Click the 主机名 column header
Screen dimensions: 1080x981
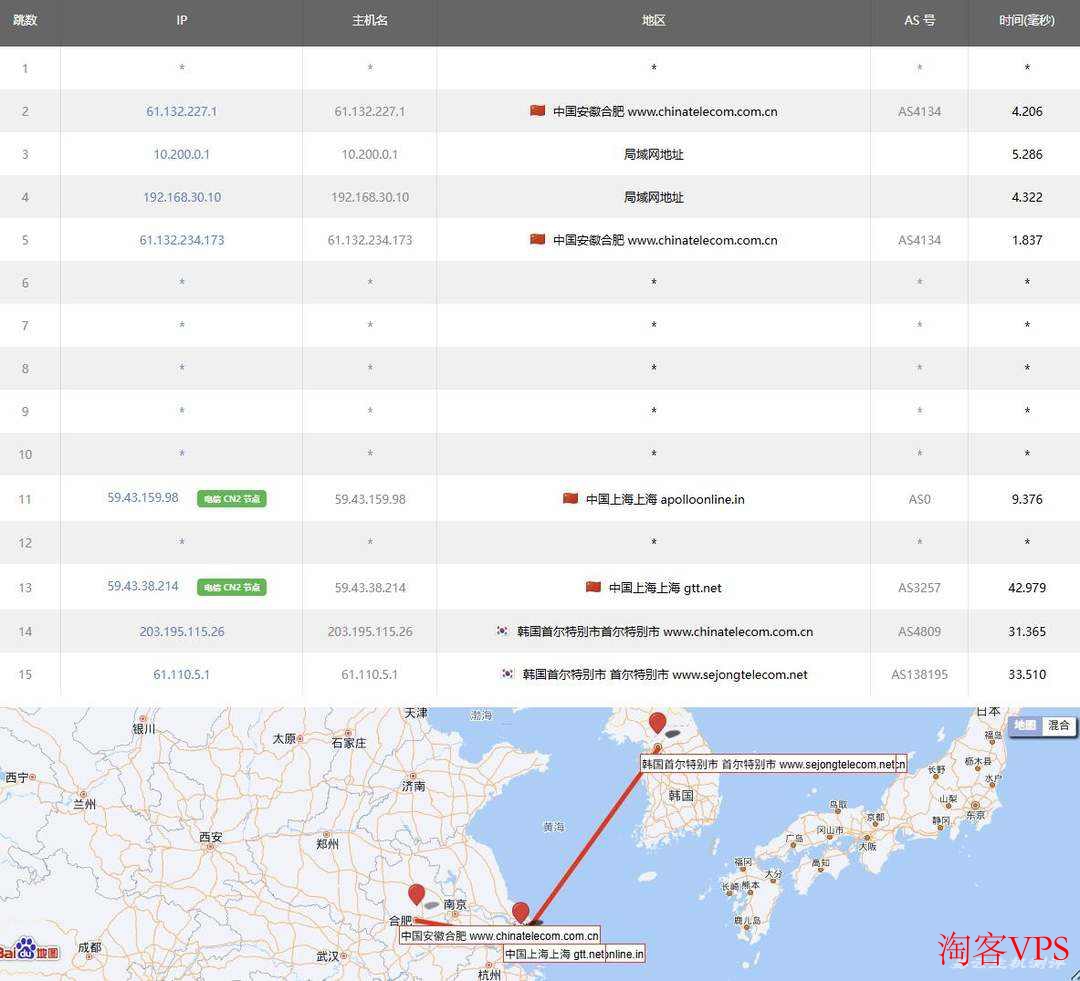(370, 21)
